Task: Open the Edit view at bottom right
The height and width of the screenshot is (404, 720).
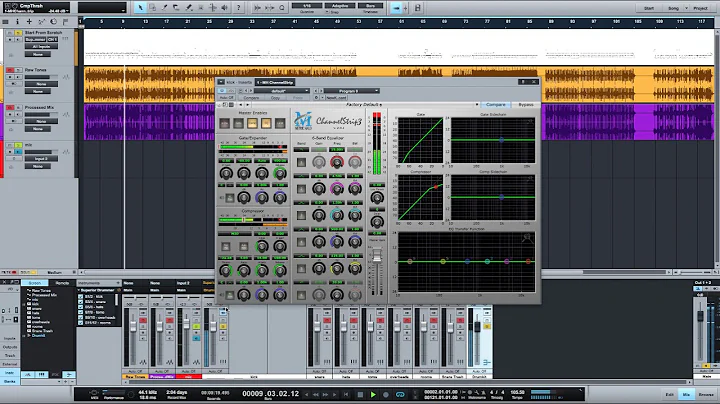Action: (x=669, y=394)
